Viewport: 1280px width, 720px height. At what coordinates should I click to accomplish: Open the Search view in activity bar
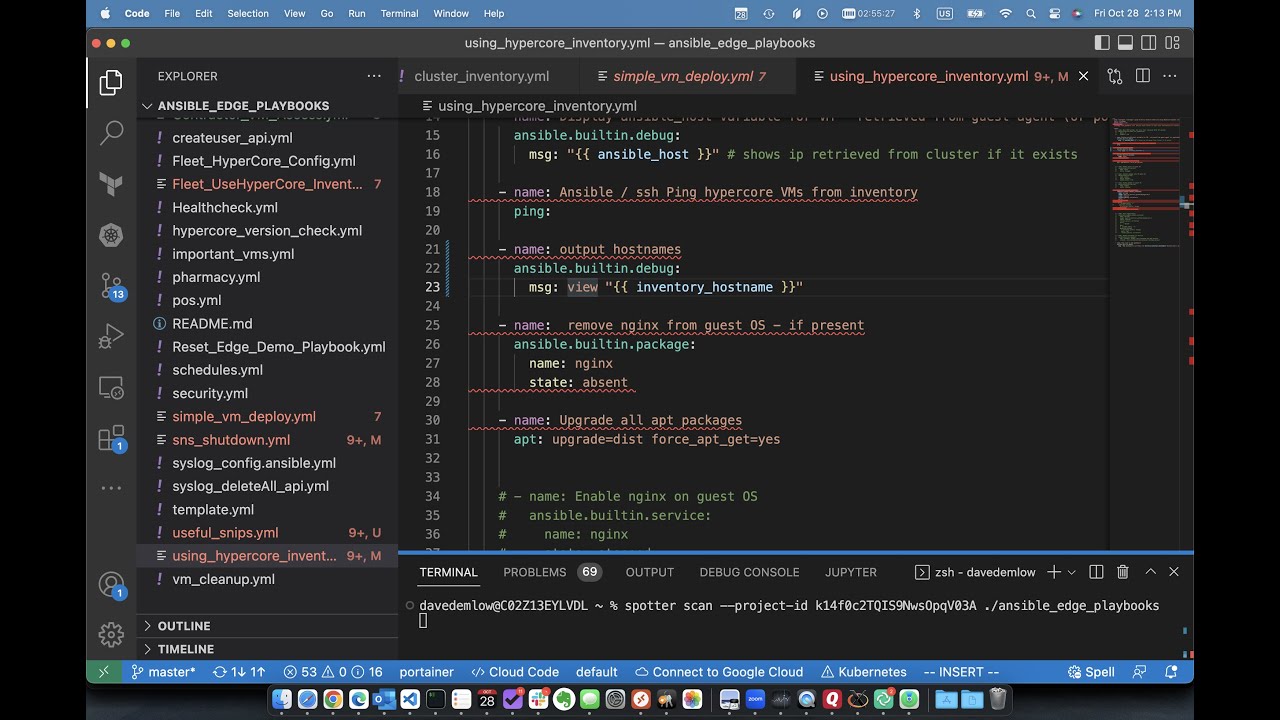(111, 132)
